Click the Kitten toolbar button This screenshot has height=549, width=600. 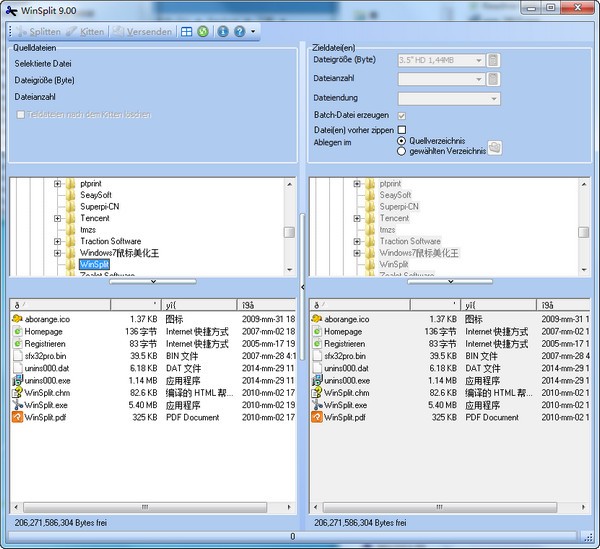(85, 31)
